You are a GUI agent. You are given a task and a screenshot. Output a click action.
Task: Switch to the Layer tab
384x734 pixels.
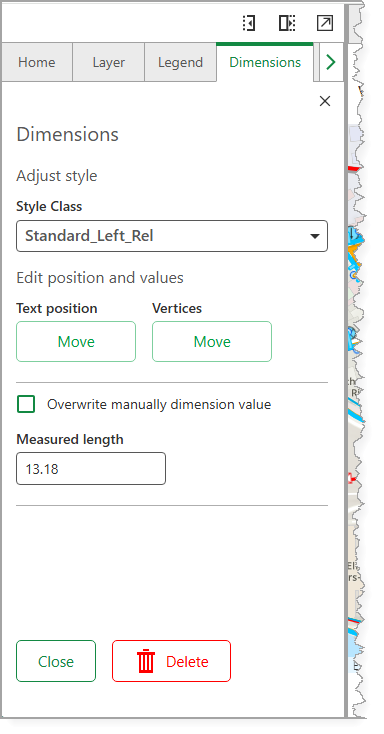108,62
